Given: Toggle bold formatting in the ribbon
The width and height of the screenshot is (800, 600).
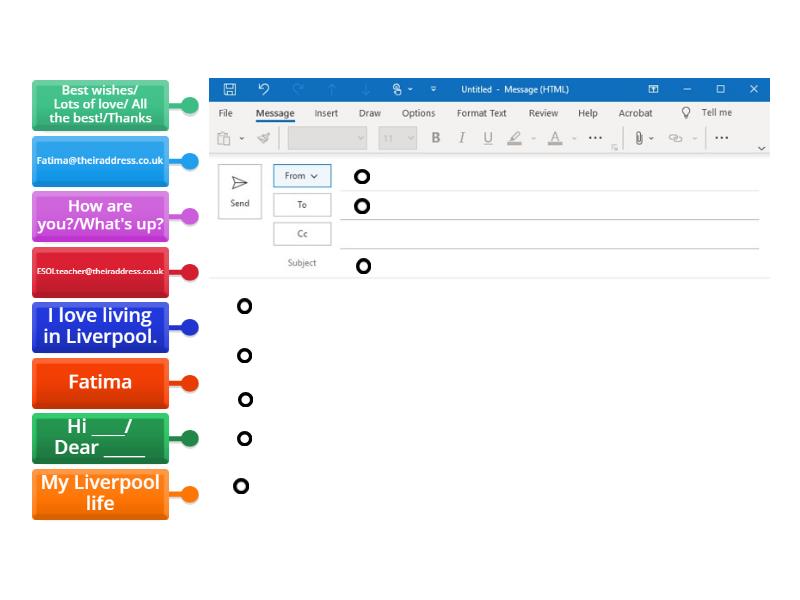Looking at the screenshot, I should [435, 138].
